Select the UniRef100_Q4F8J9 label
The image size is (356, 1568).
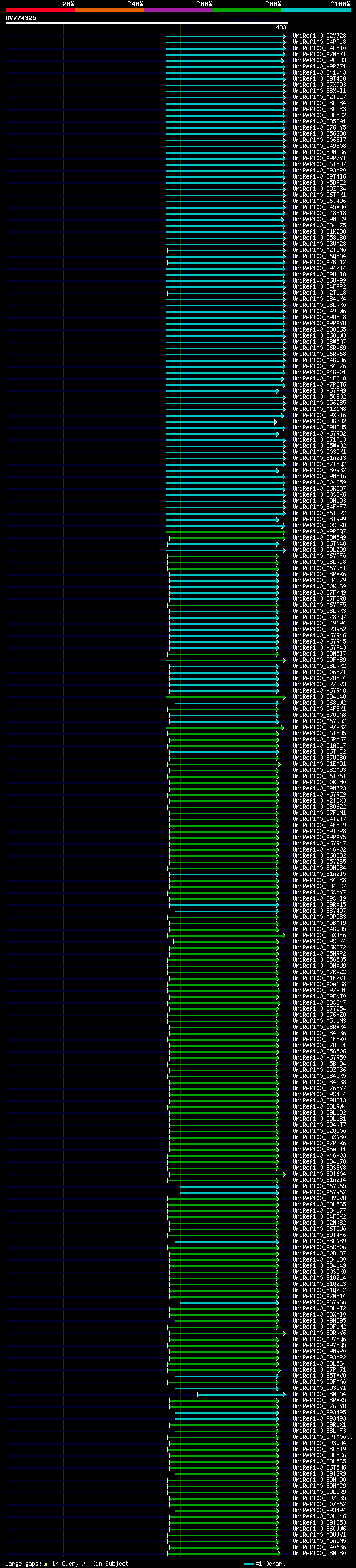point(319,825)
